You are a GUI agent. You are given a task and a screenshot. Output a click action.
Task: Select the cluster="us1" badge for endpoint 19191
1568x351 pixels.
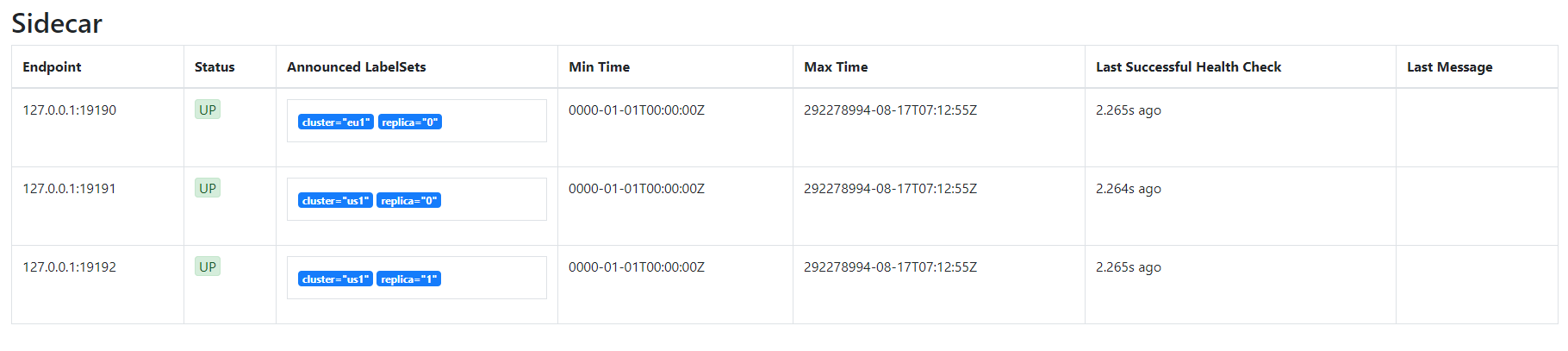point(335,201)
